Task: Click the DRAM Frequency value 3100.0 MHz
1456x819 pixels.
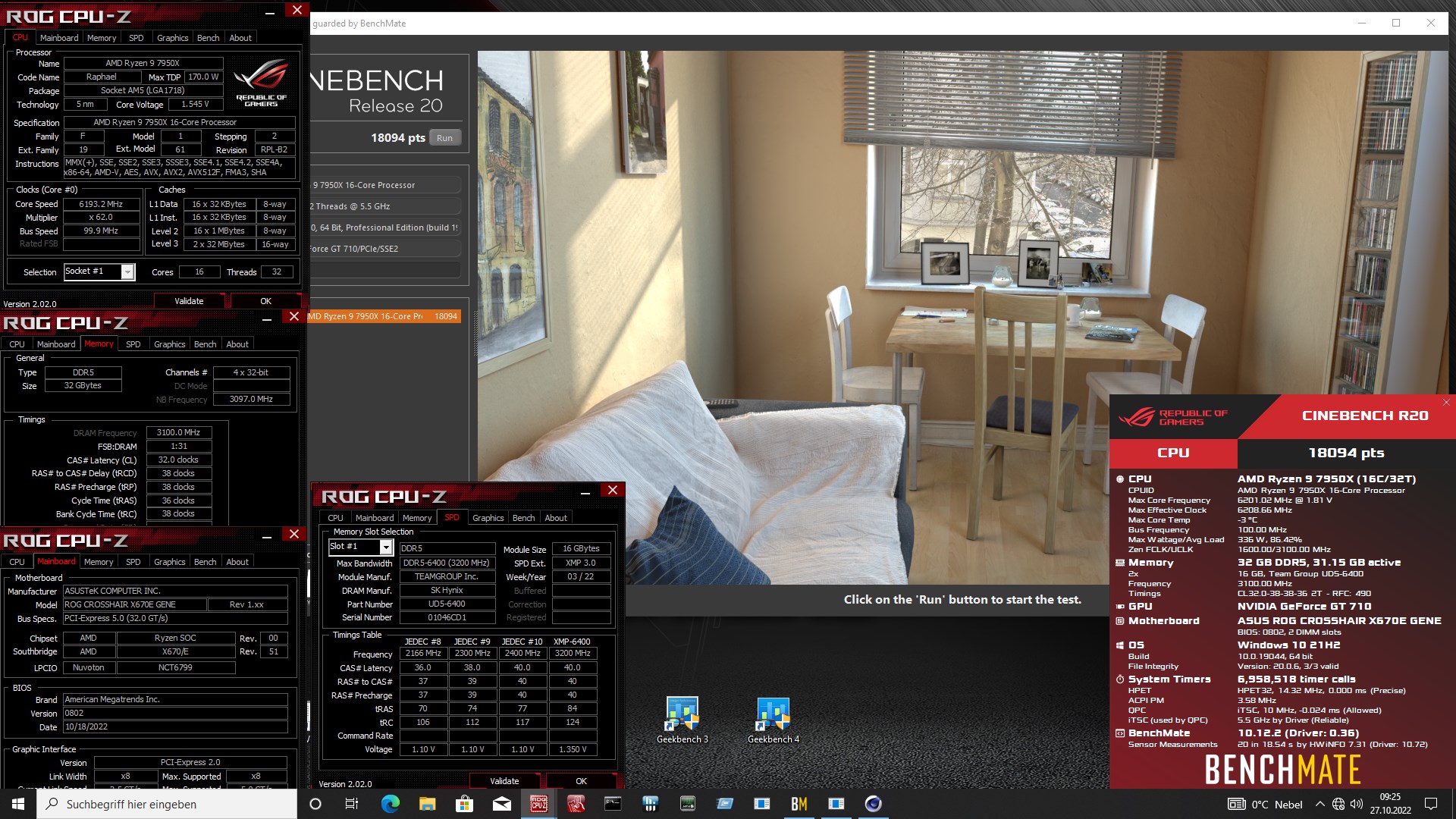Action: 178,432
